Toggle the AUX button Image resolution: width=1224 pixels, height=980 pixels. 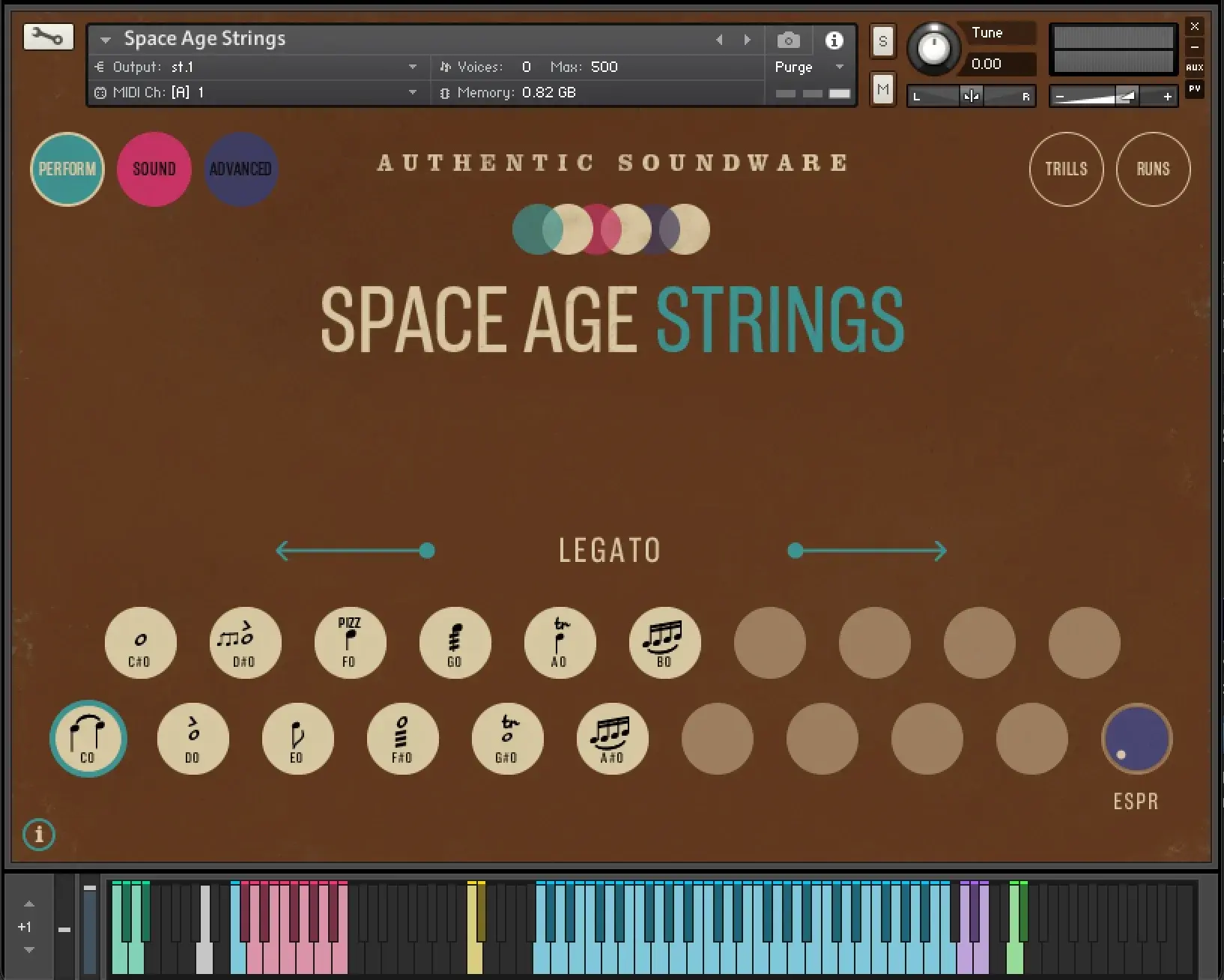pyautogui.click(x=1195, y=67)
